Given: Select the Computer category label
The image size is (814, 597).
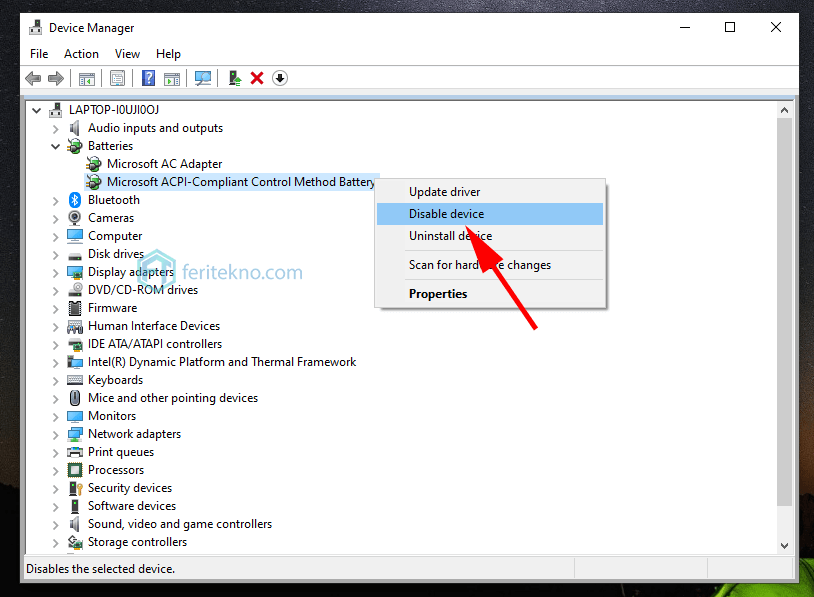Looking at the screenshot, I should [115, 236].
